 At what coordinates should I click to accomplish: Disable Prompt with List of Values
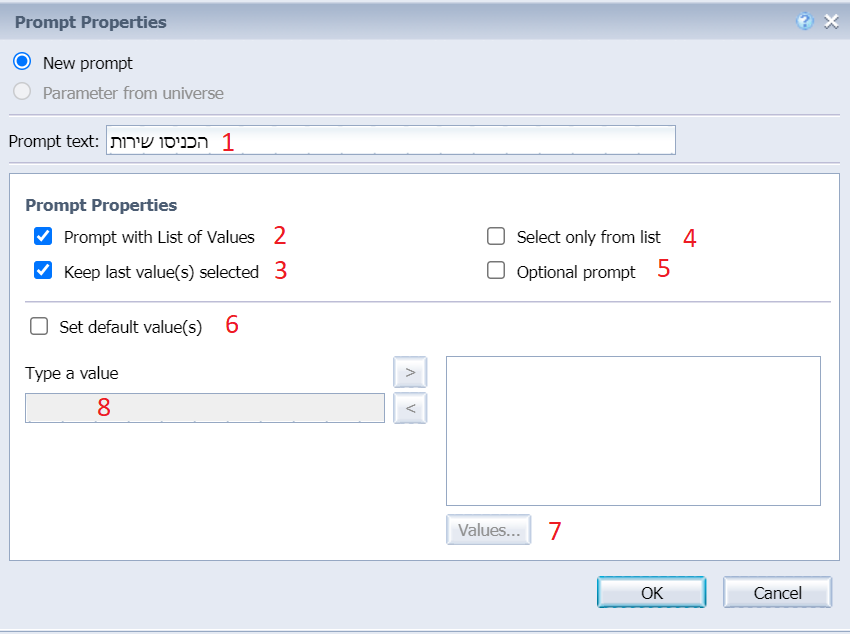point(43,237)
